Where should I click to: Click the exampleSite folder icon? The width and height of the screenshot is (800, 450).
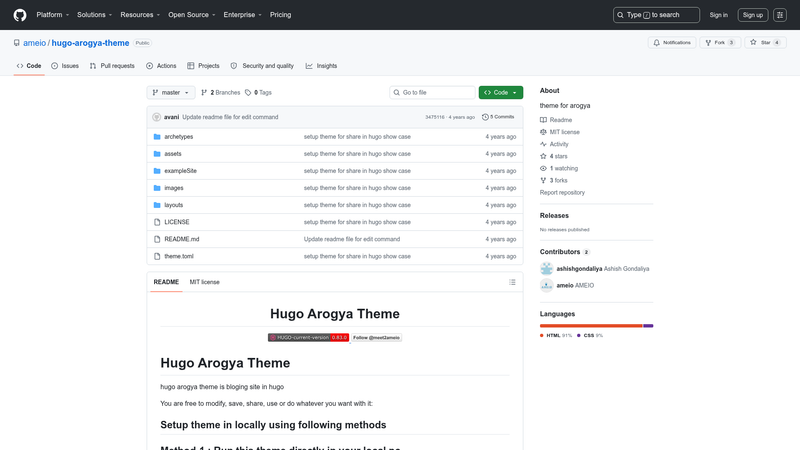tap(157, 171)
